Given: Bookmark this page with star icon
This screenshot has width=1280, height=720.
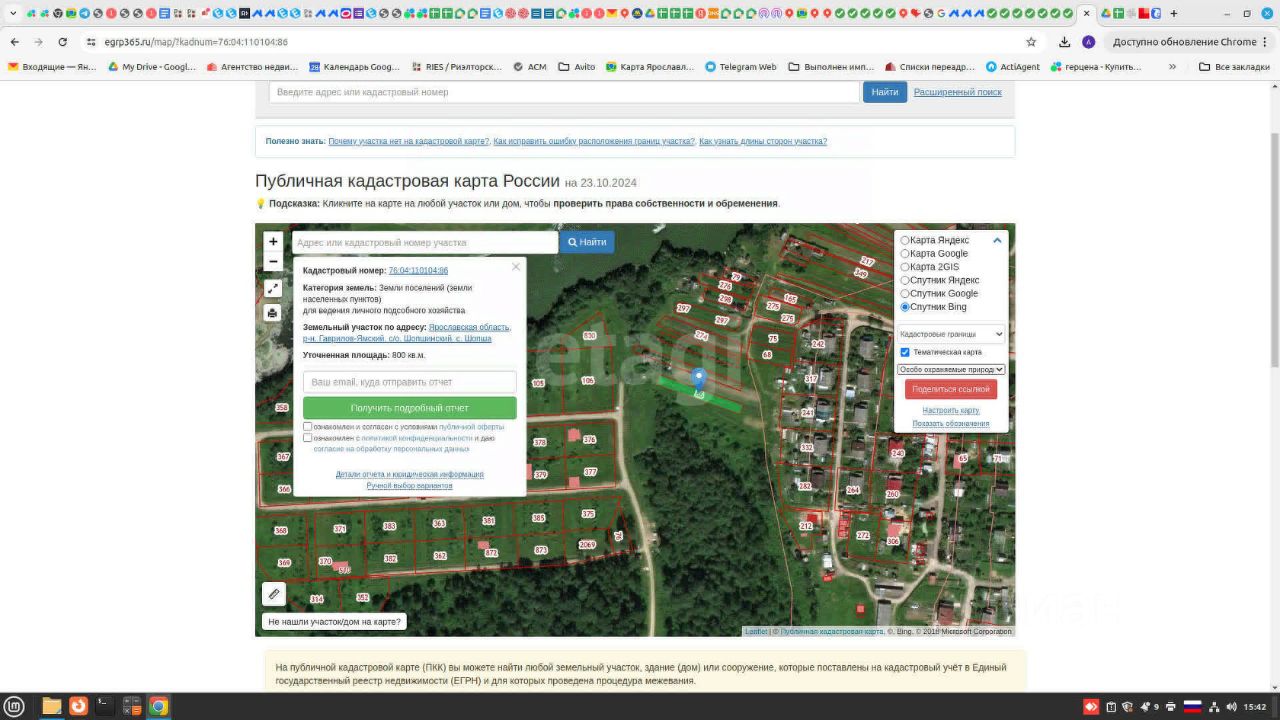Looking at the screenshot, I should click(x=1031, y=42).
